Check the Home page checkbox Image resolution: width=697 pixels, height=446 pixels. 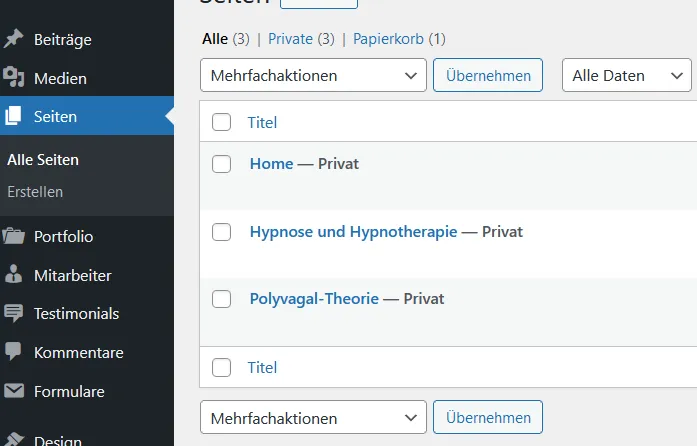(221, 164)
